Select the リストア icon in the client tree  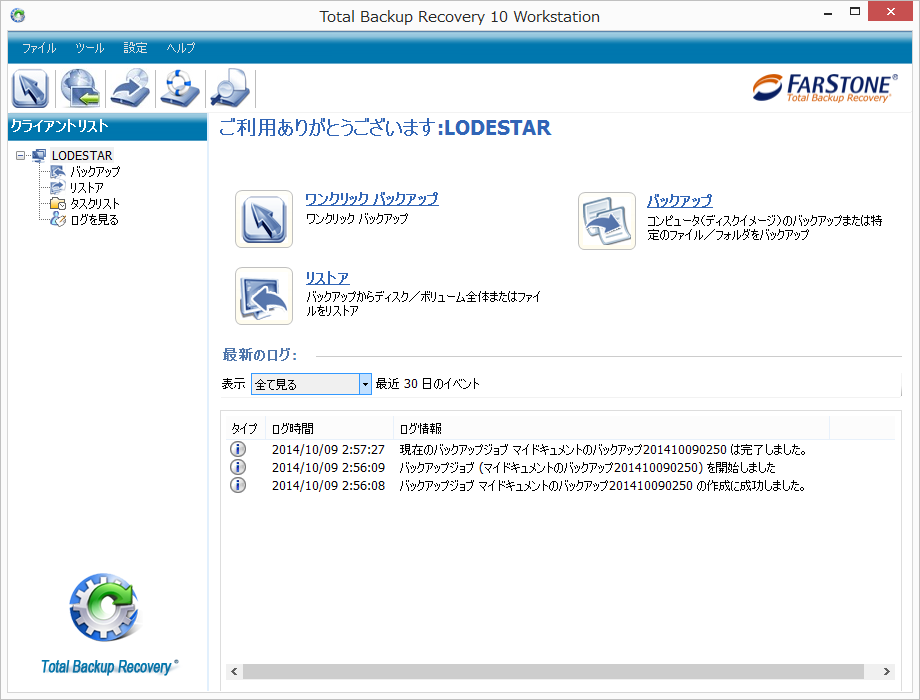[57, 187]
